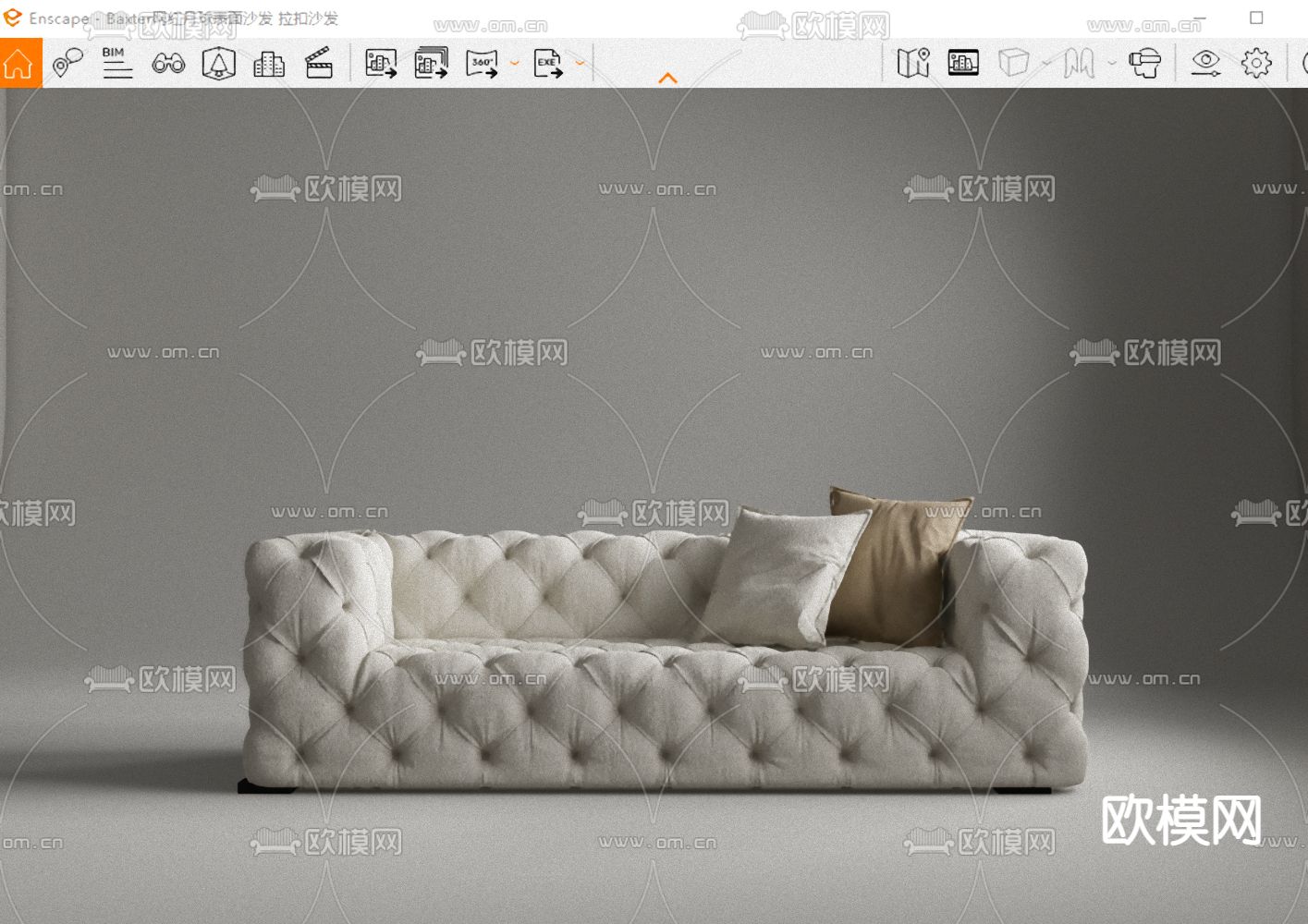Open the Enscape asset library tree icon
Image resolution: width=1308 pixels, height=924 pixels.
point(218,63)
